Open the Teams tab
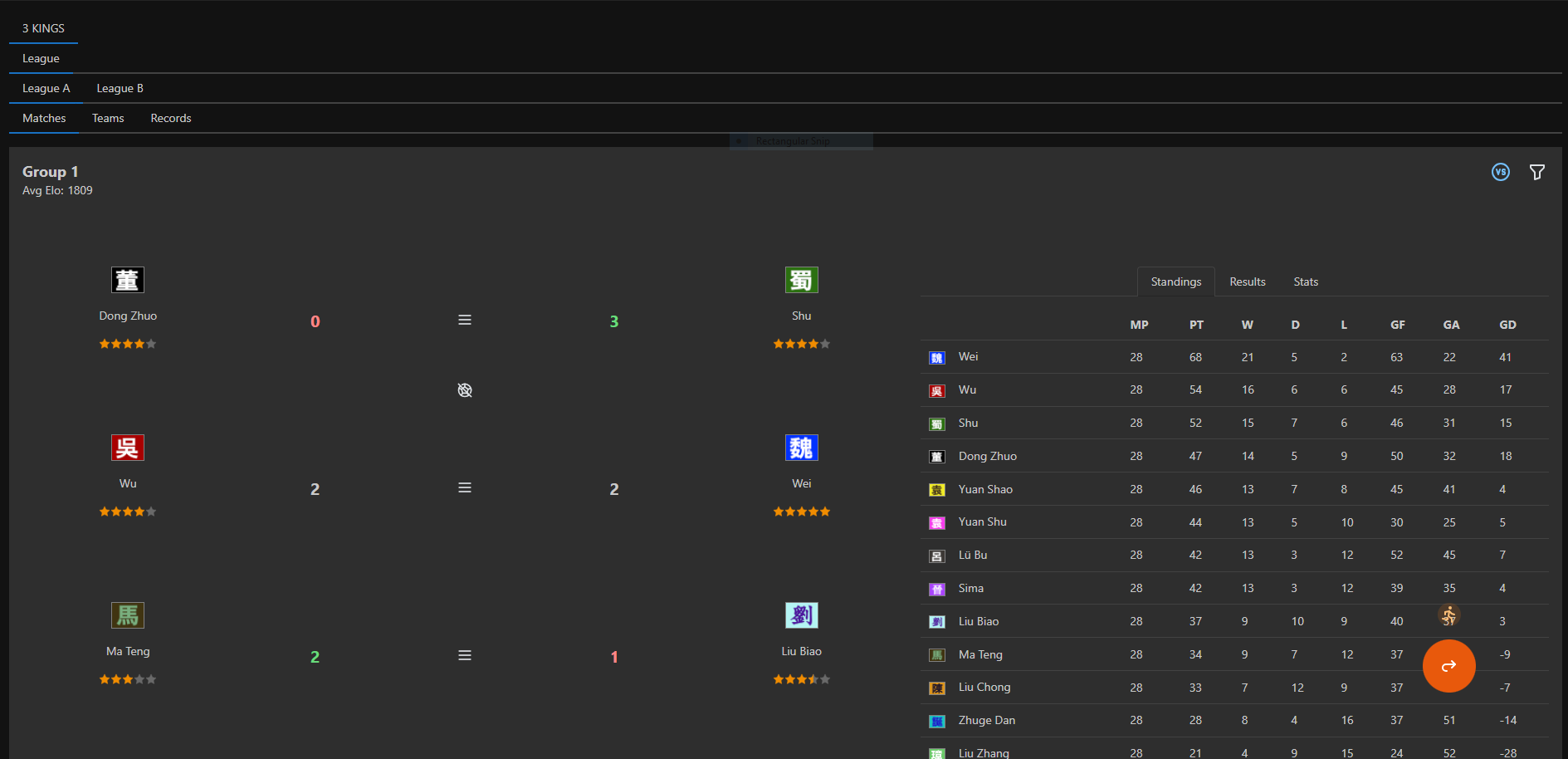The image size is (1568, 759). pos(108,118)
